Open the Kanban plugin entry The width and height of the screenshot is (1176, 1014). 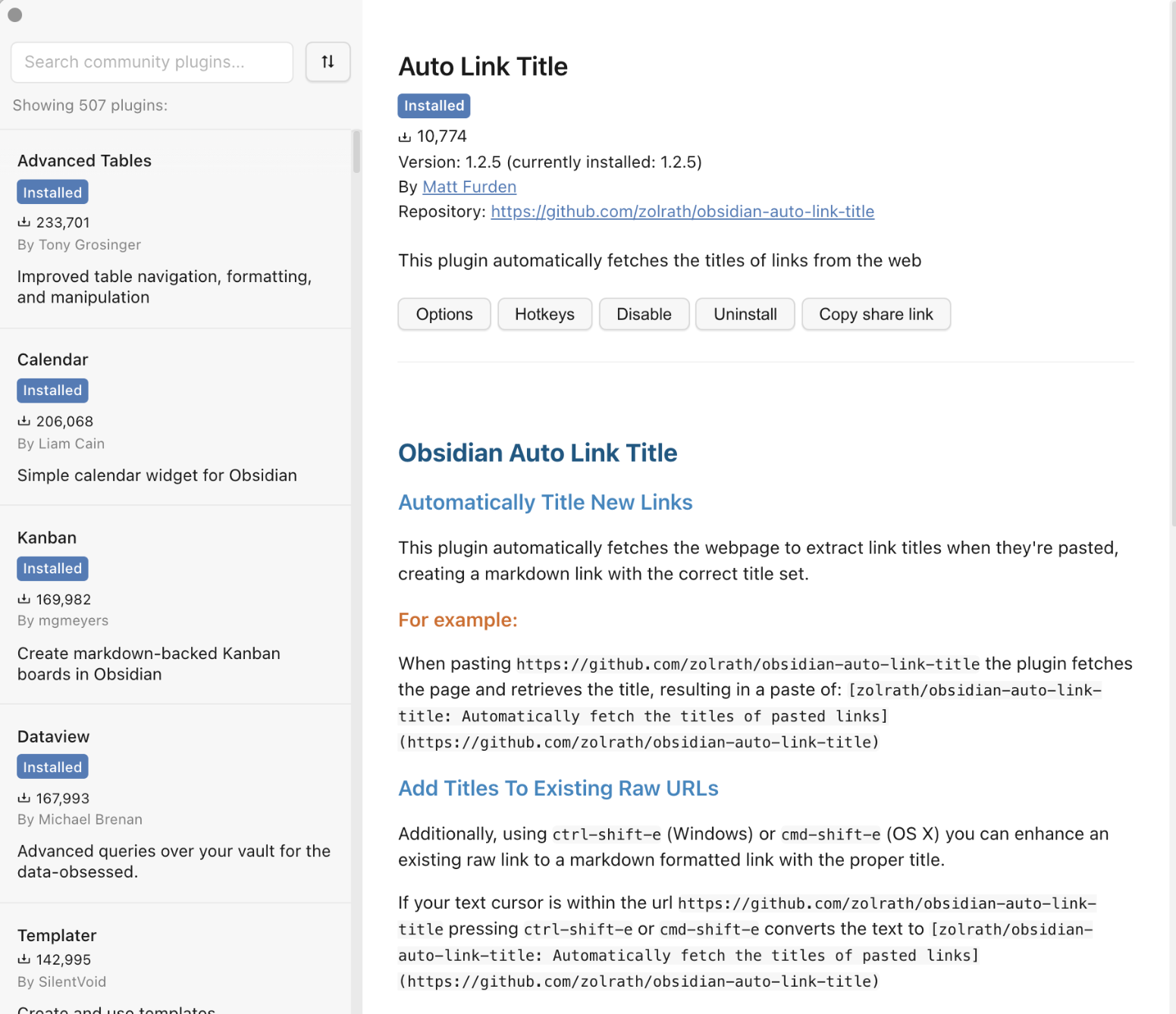[47, 538]
